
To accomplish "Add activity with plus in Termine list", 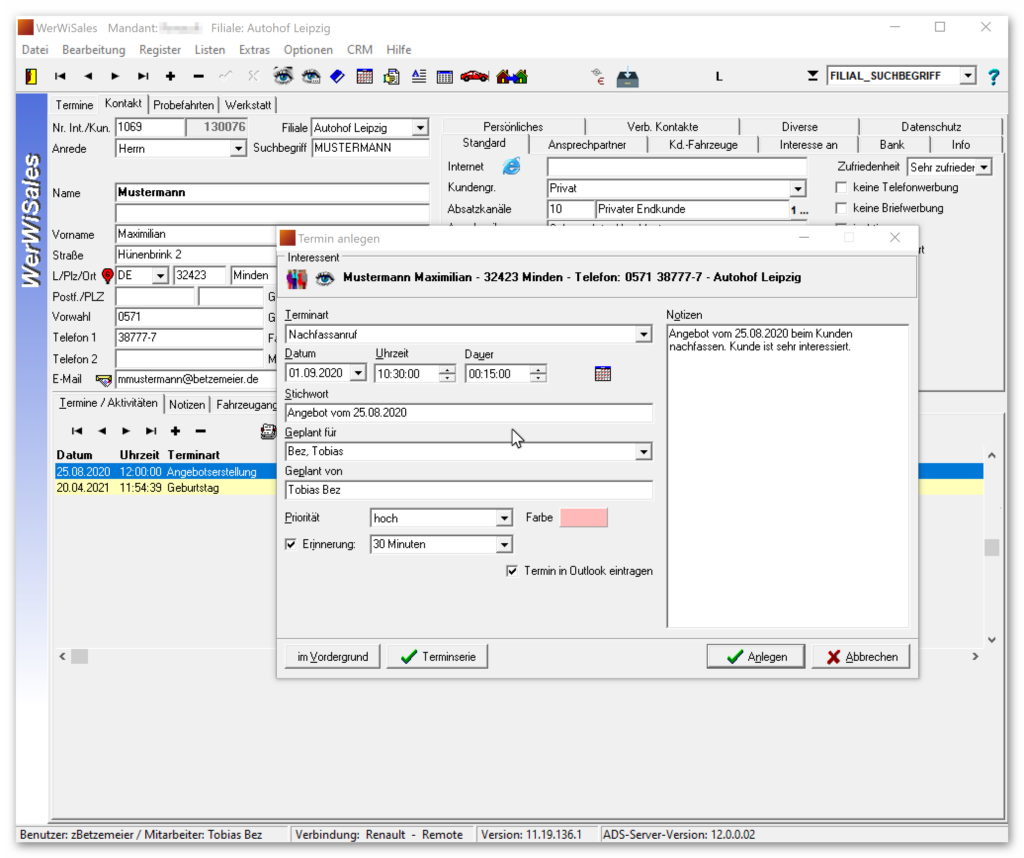I will (175, 431).
